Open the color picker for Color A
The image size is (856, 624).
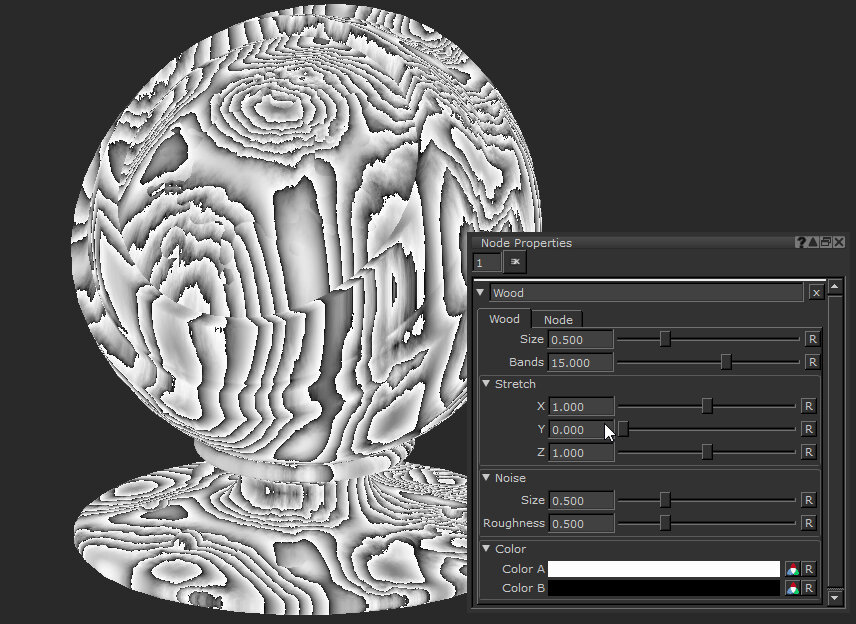(x=792, y=569)
